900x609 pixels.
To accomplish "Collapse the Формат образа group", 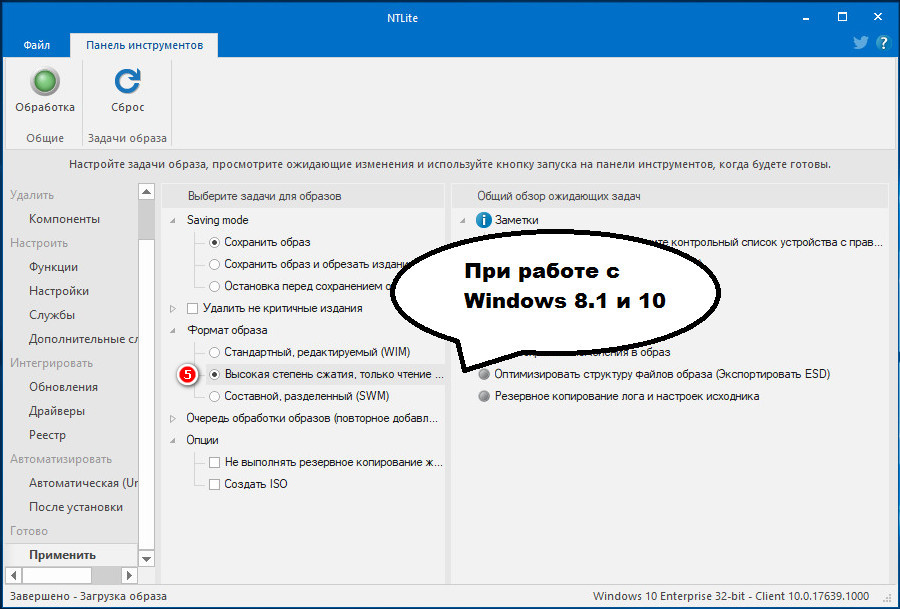I will pyautogui.click(x=173, y=331).
